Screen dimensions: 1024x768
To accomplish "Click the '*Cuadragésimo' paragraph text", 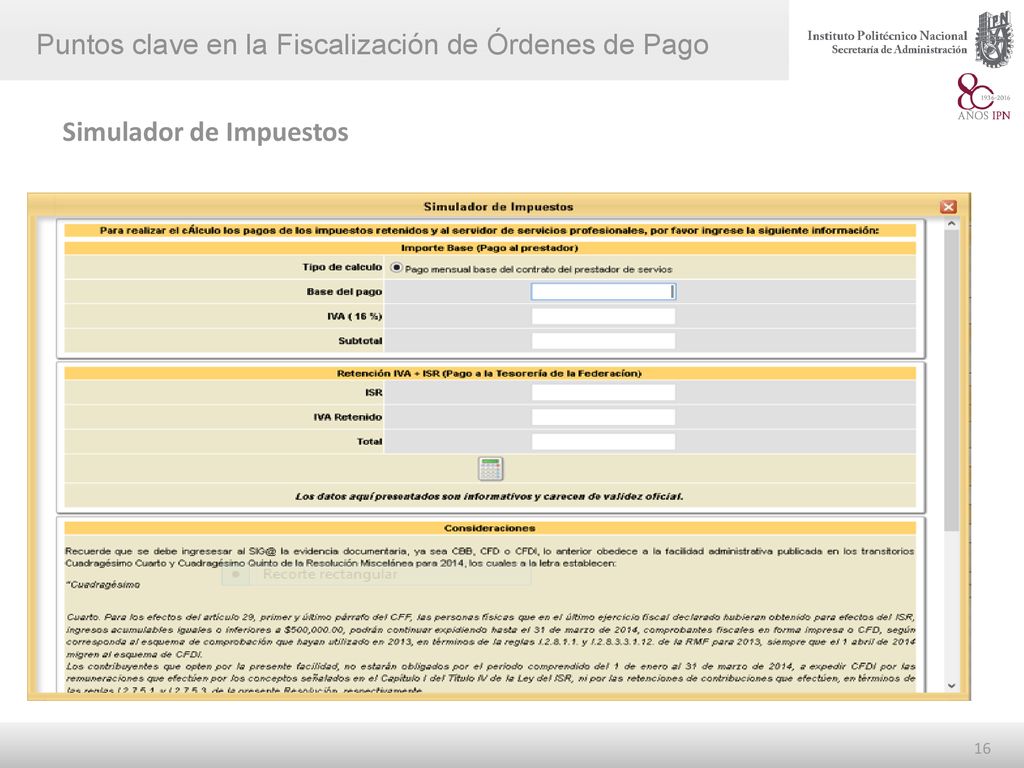I will click(x=103, y=585).
